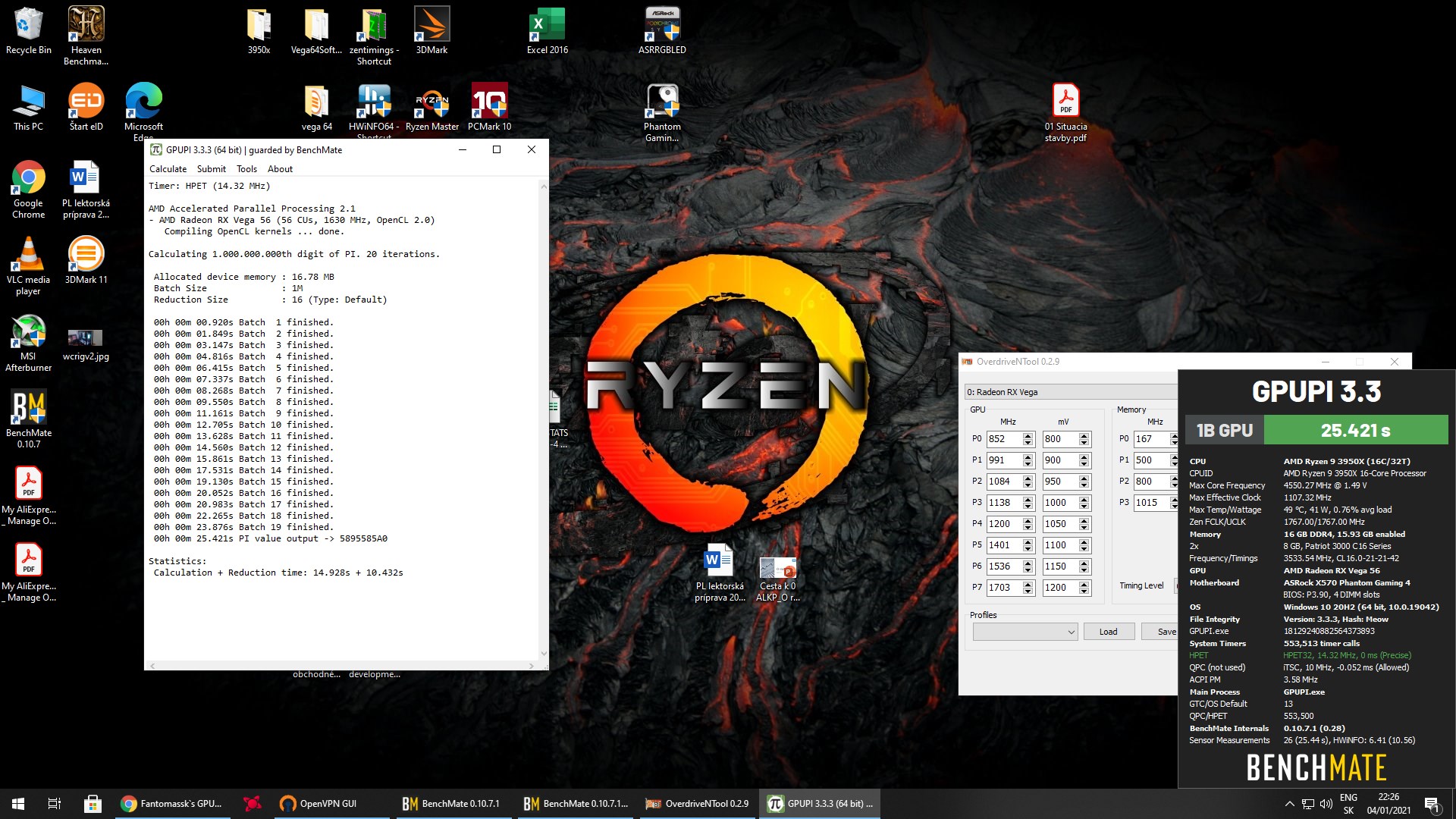Open Task View on the taskbar
Viewport: 1456px width, 819px height.
pos(55,804)
